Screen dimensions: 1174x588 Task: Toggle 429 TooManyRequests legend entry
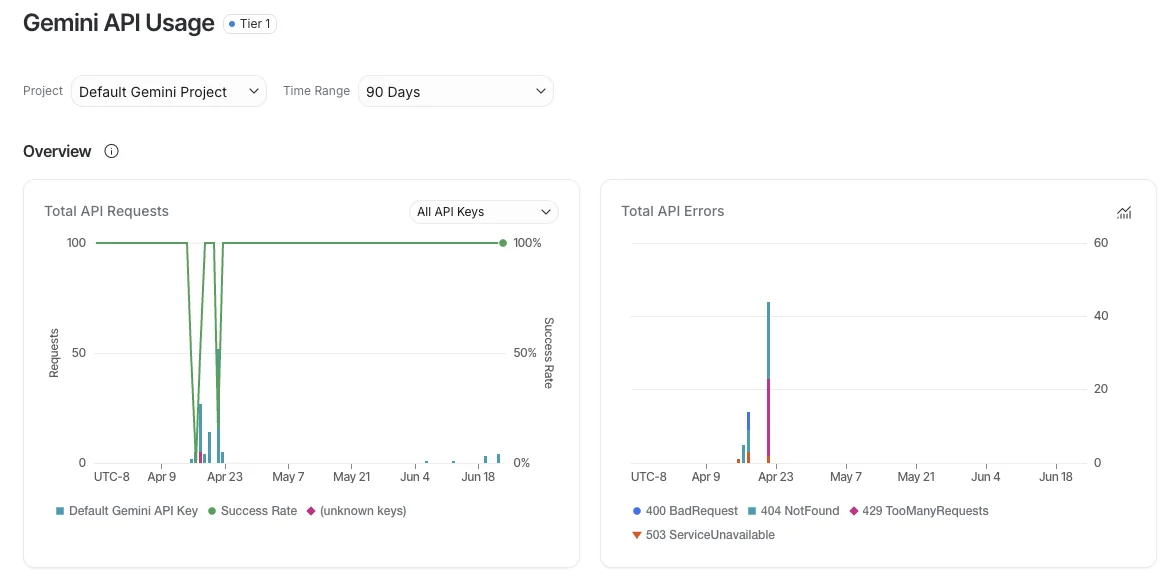(919, 511)
